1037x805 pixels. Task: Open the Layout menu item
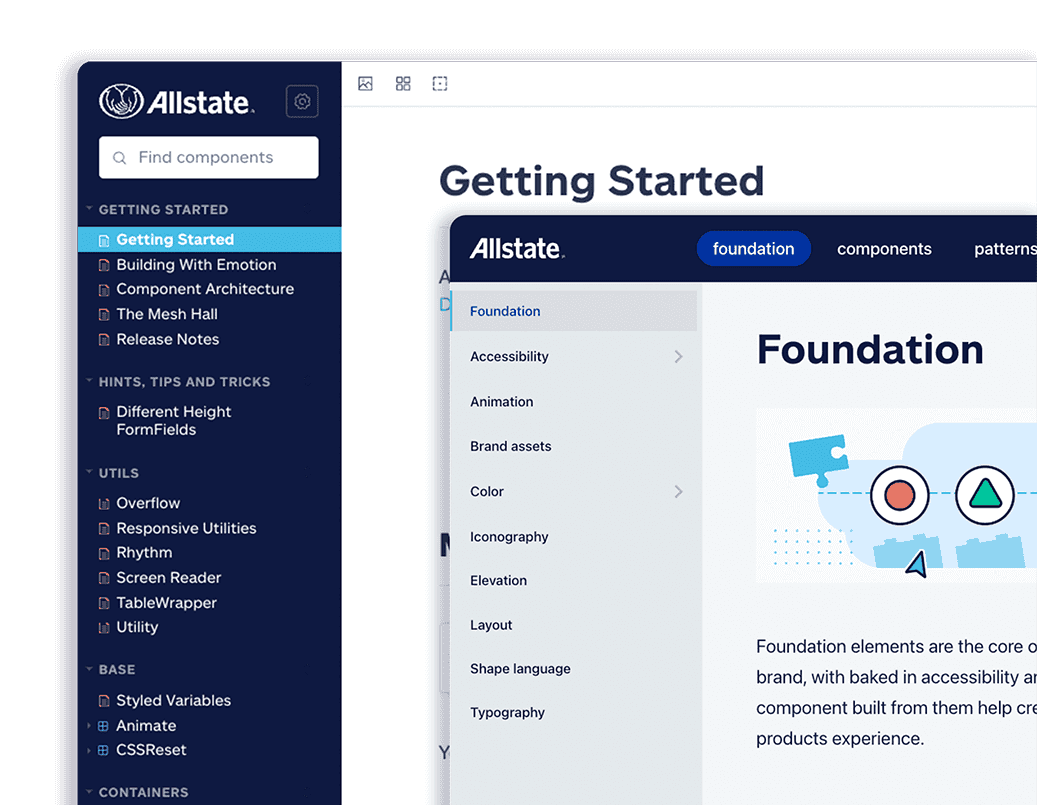tap(491, 625)
